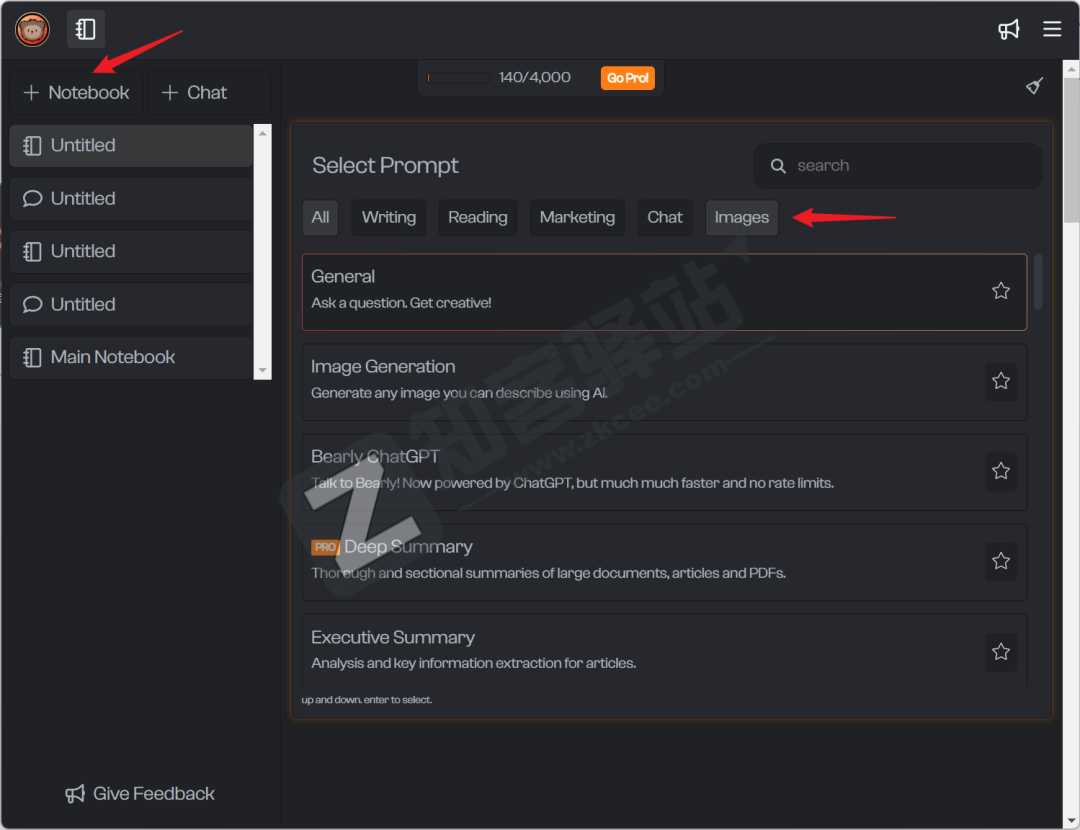Select the Writing category tab
The image size is (1080, 830).
[388, 217]
